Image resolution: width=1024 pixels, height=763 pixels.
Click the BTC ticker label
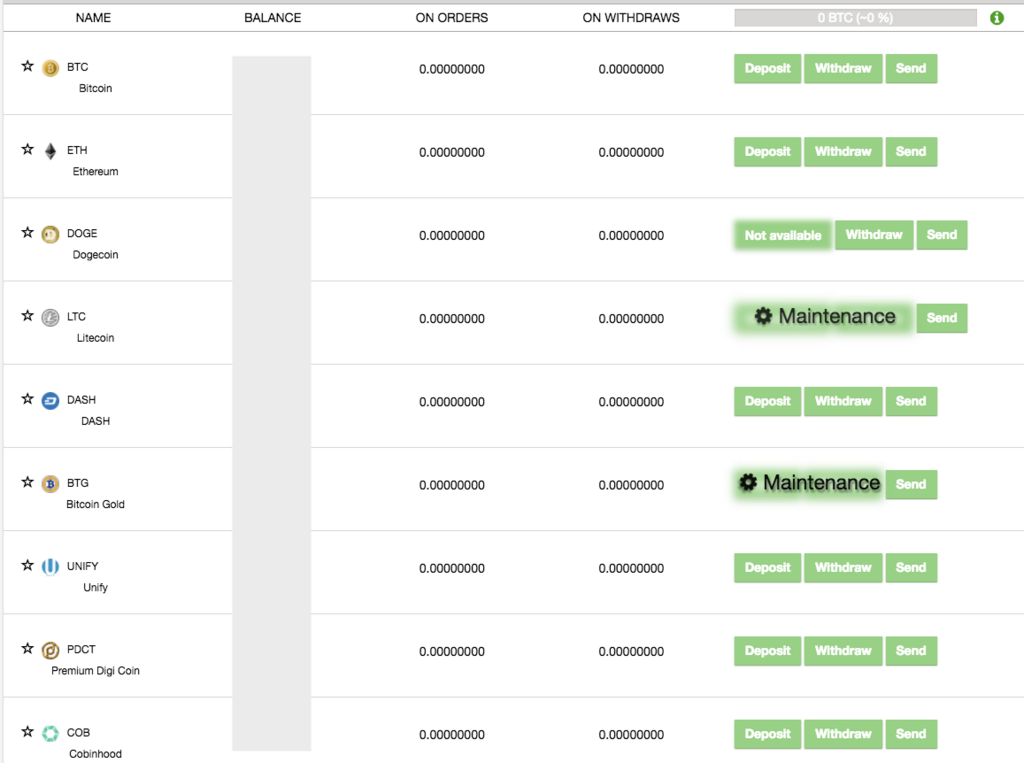point(78,67)
